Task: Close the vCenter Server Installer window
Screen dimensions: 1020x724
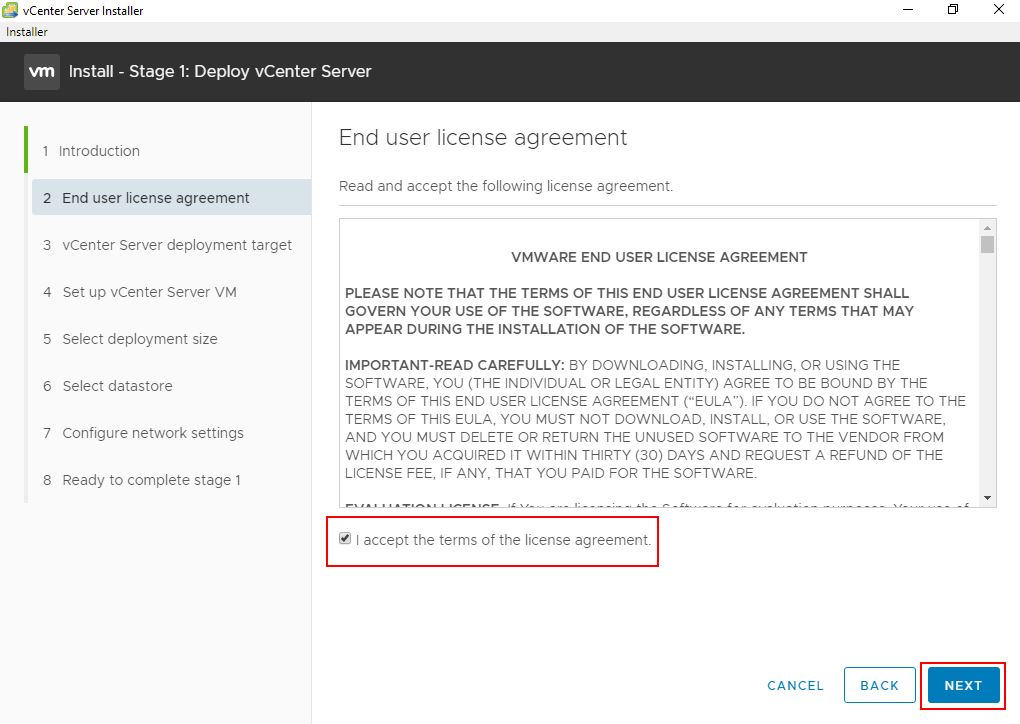Action: (999, 10)
